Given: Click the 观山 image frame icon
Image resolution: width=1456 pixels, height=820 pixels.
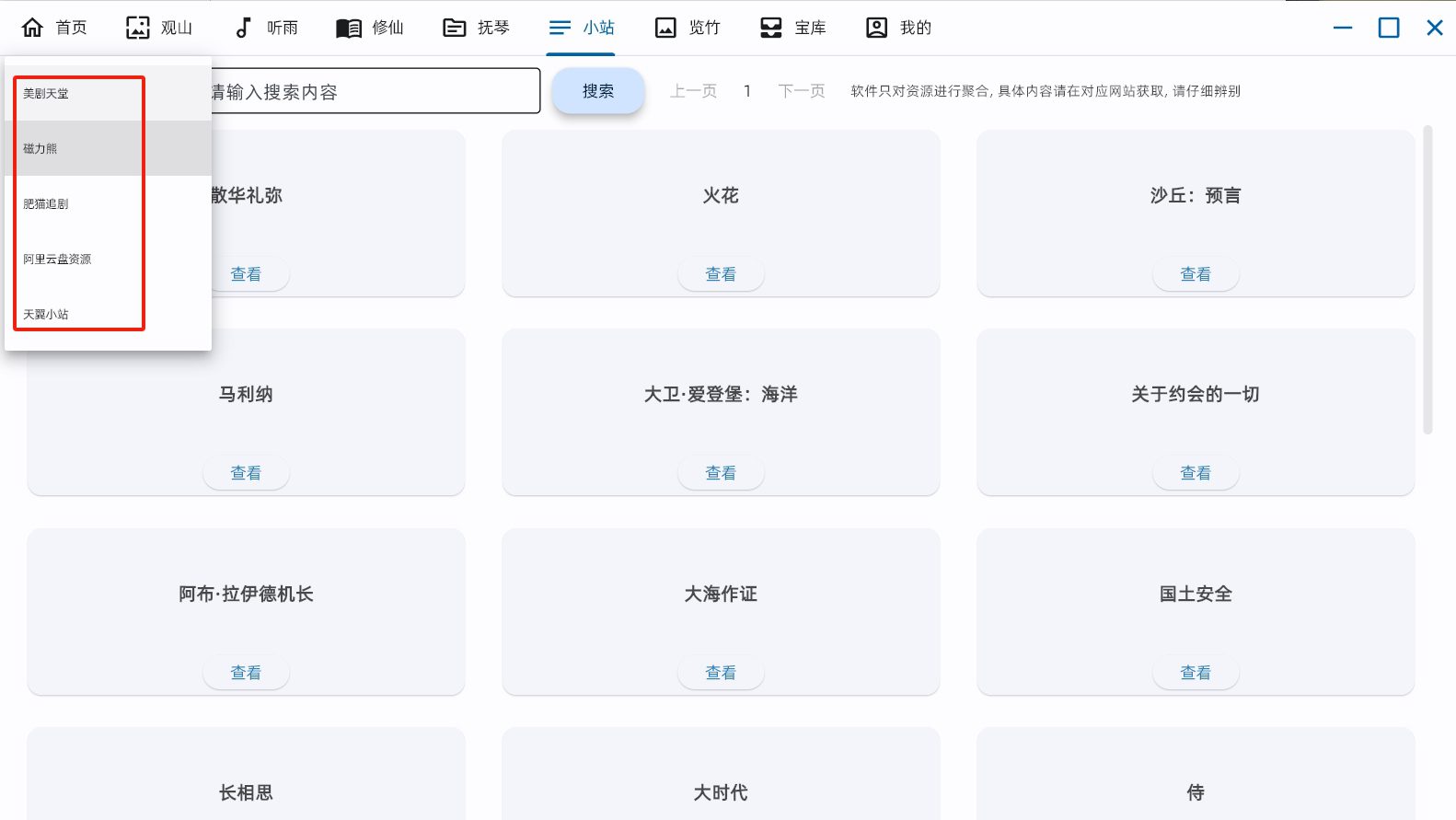Looking at the screenshot, I should click(137, 28).
